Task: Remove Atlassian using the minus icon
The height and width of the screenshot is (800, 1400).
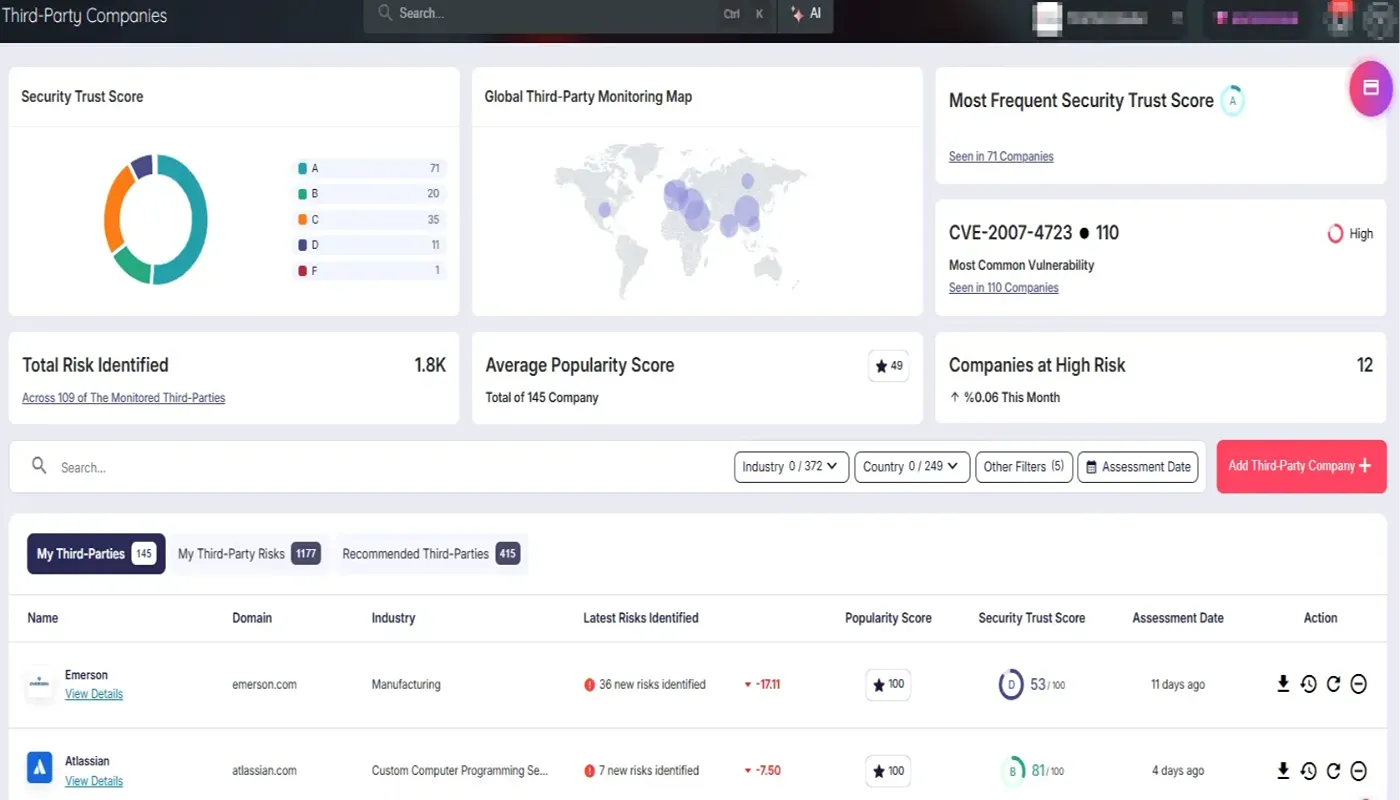Action: (x=1358, y=770)
